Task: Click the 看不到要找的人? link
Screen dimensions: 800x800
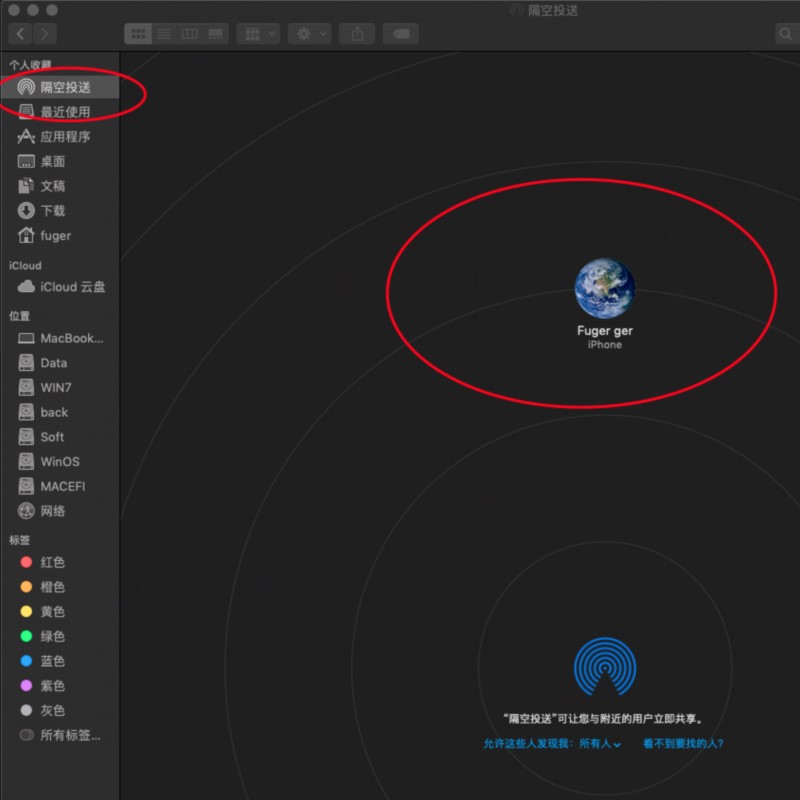Action: click(x=683, y=743)
